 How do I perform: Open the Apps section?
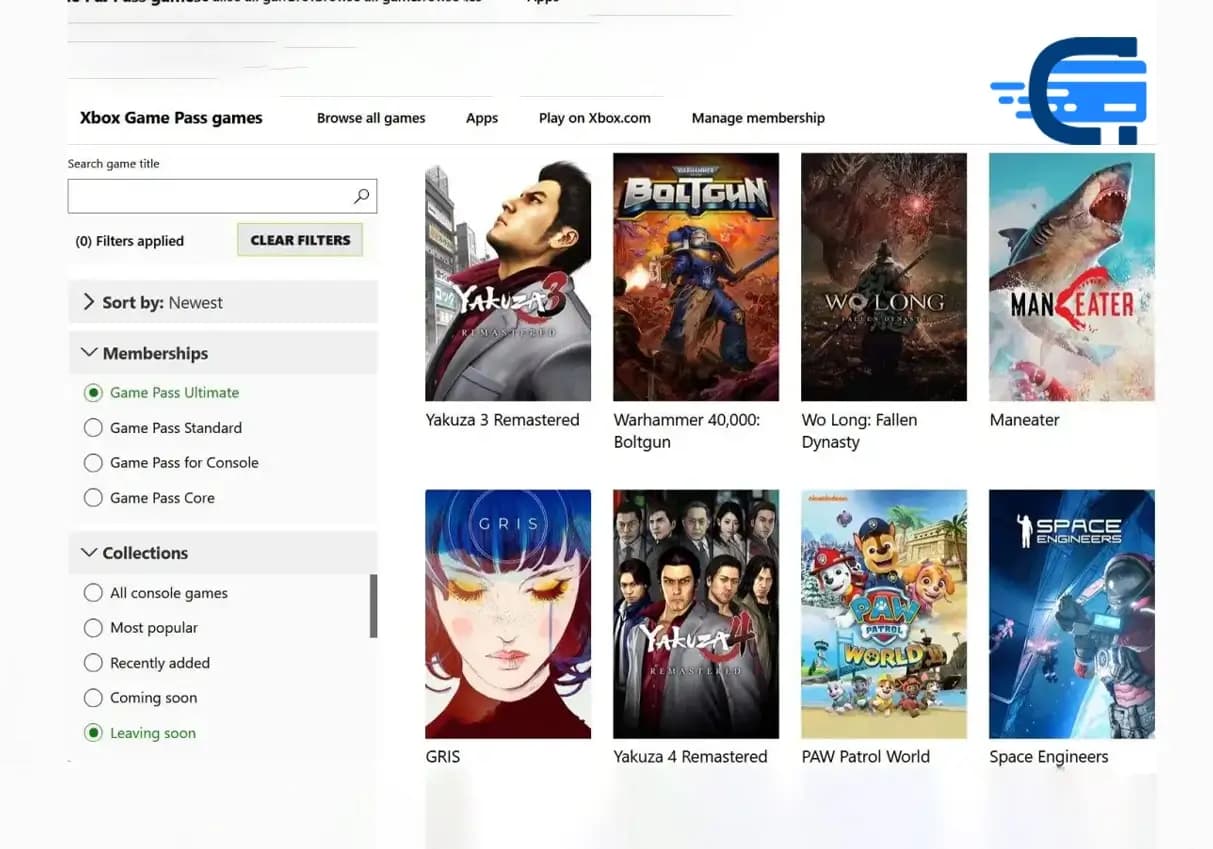point(481,117)
